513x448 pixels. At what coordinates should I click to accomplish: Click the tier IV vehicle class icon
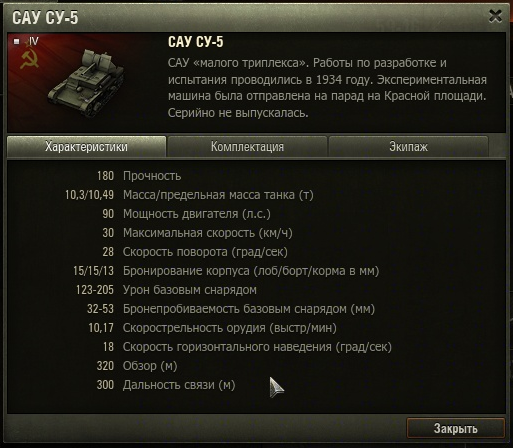click(x=16, y=42)
